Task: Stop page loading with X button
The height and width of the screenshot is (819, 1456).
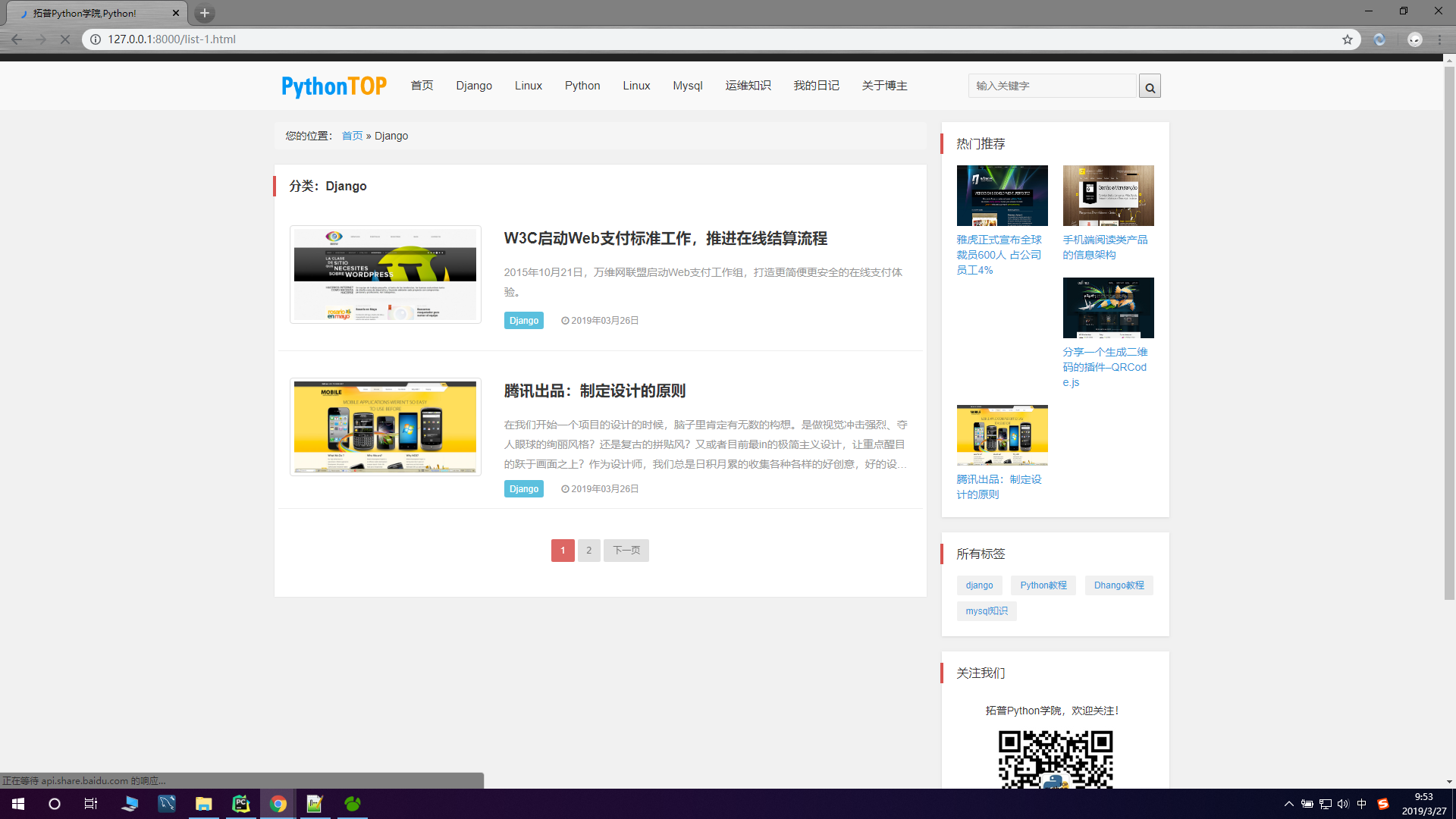Action: coord(64,39)
